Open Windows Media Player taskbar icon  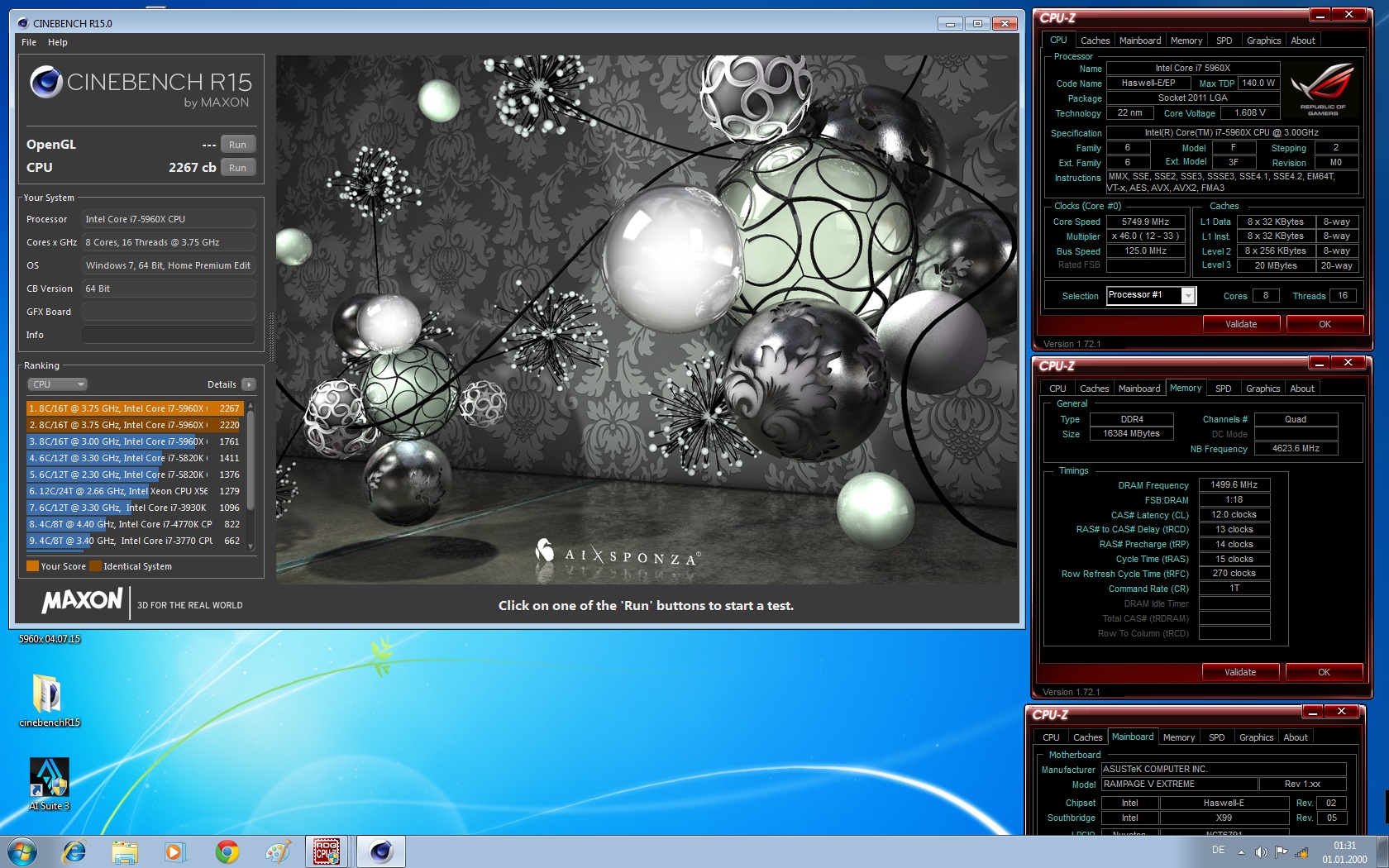click(174, 851)
